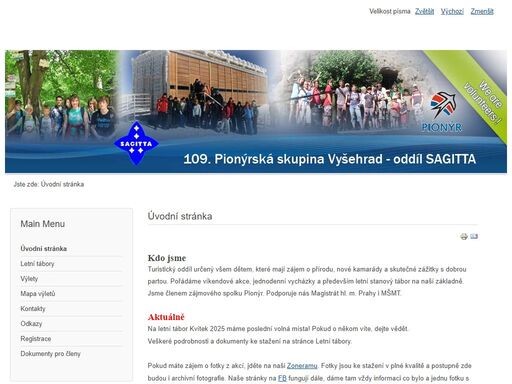
Task: Click the 'Velikost písma' label
Action: click(x=389, y=11)
